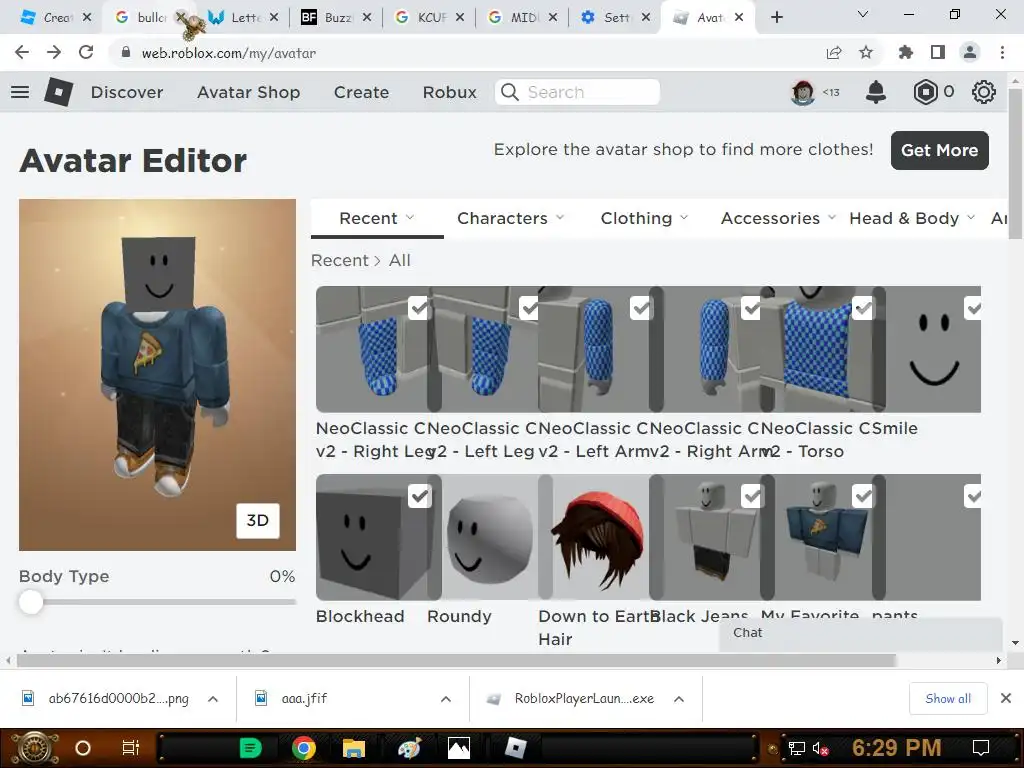Open options for ab67616d0000b2 png download

pyautogui.click(x=213, y=699)
